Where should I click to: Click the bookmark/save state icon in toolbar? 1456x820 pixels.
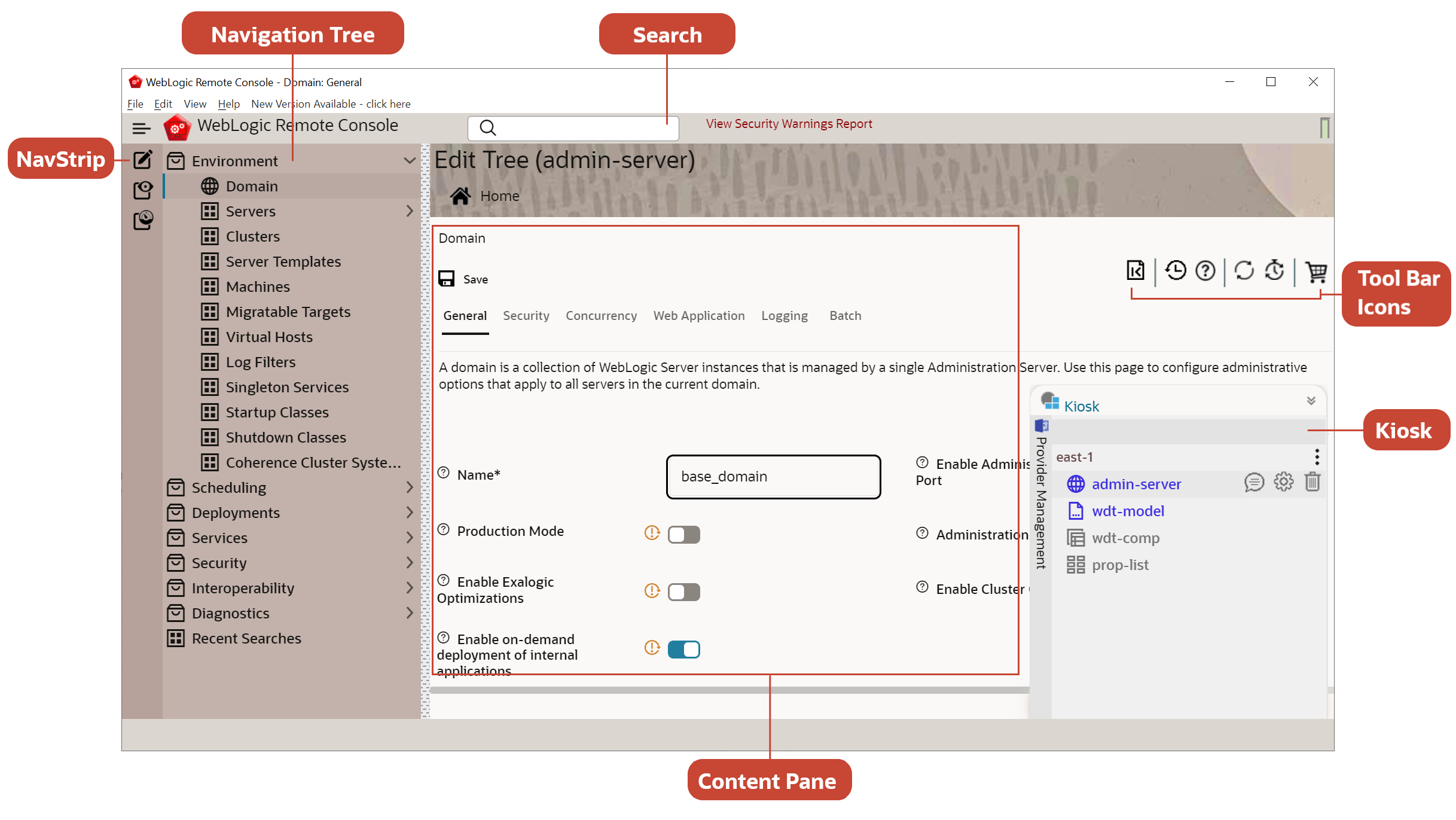click(x=1136, y=270)
